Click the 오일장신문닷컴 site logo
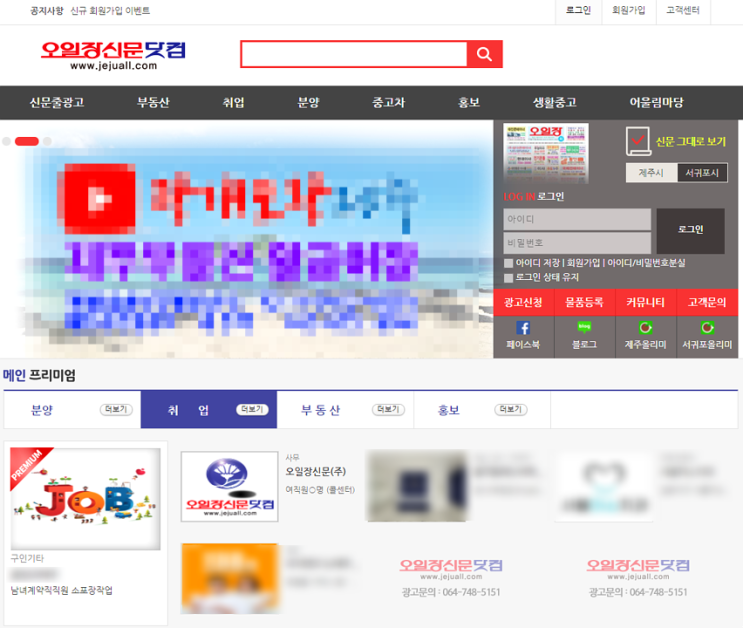The height and width of the screenshot is (628, 743). (x=113, y=55)
